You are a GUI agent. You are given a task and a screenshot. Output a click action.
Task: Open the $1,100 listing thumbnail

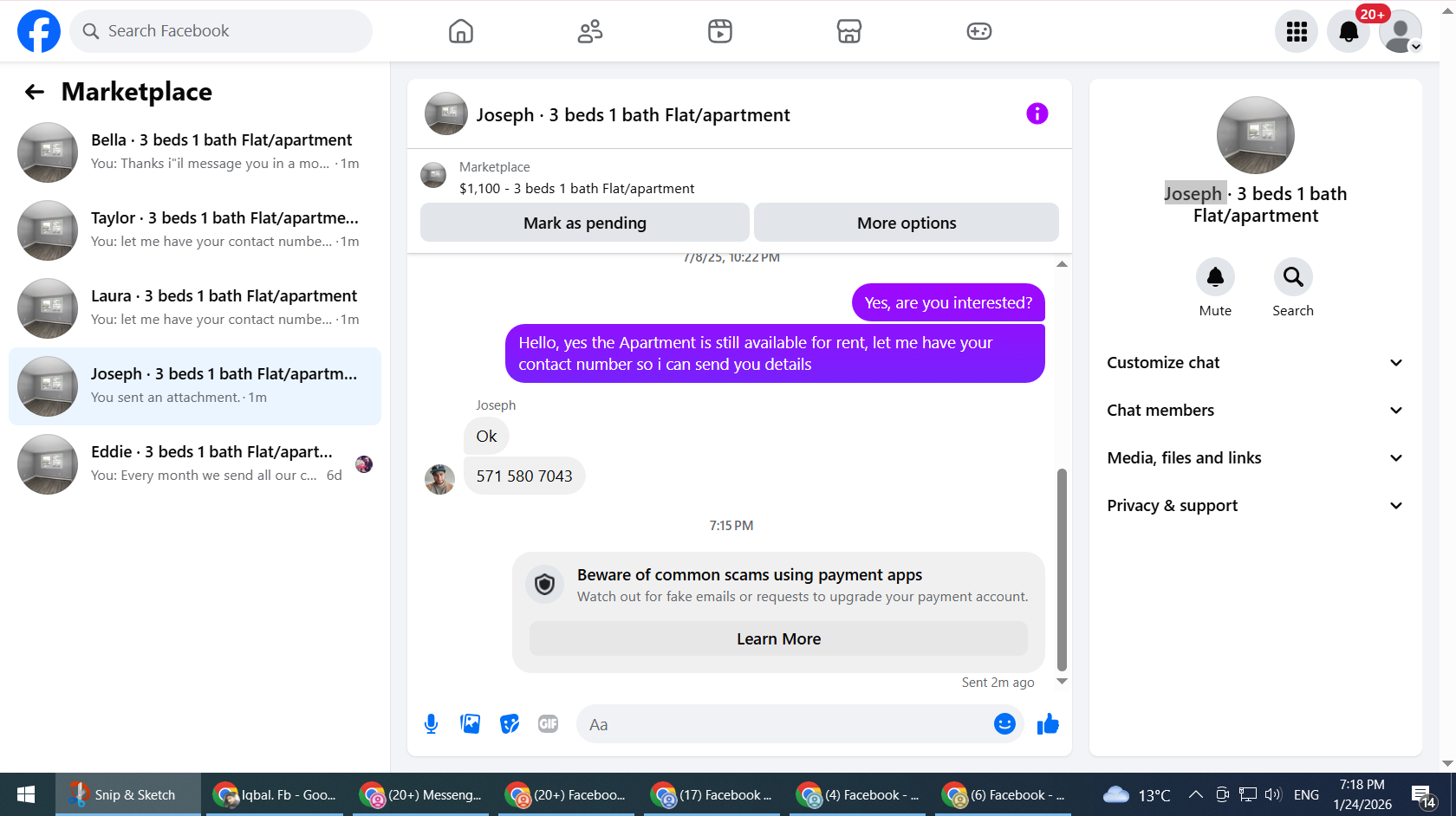tap(433, 175)
